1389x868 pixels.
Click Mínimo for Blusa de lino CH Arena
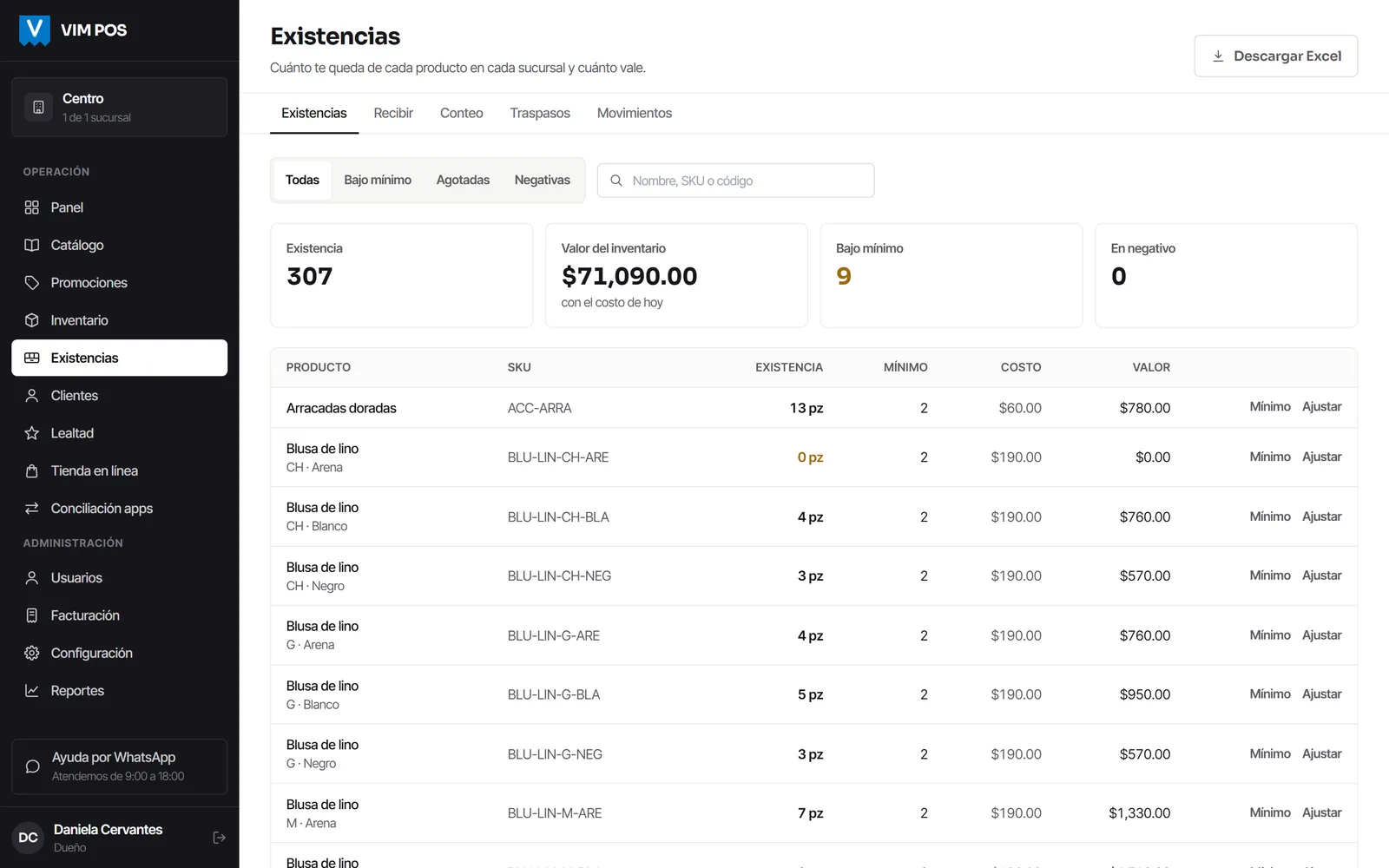[1270, 457]
